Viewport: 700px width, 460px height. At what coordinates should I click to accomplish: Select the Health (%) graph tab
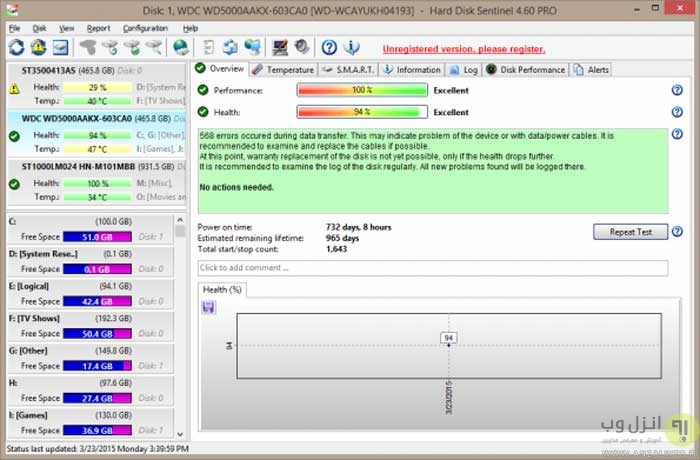222,290
